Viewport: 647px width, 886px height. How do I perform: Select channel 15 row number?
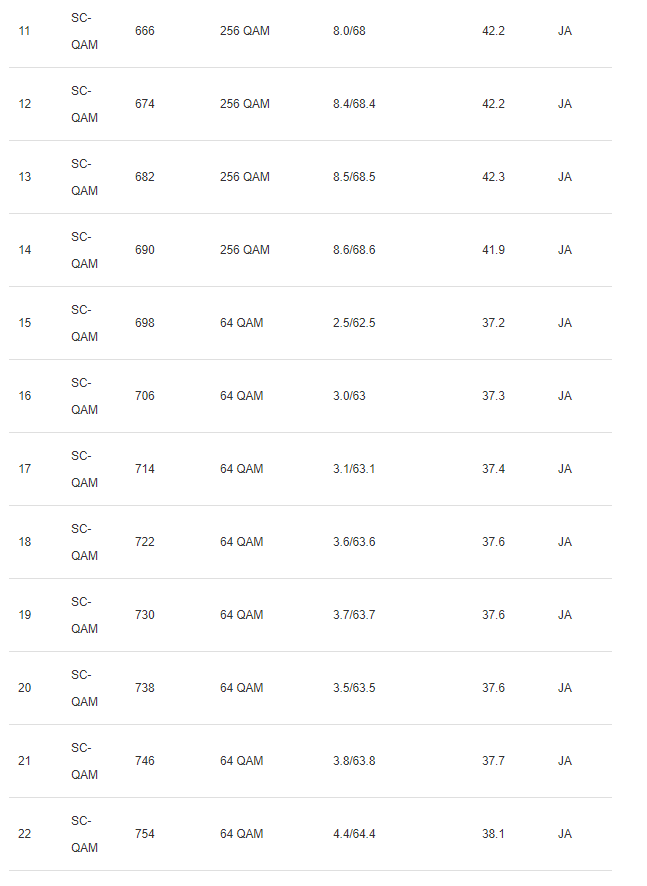(x=24, y=323)
